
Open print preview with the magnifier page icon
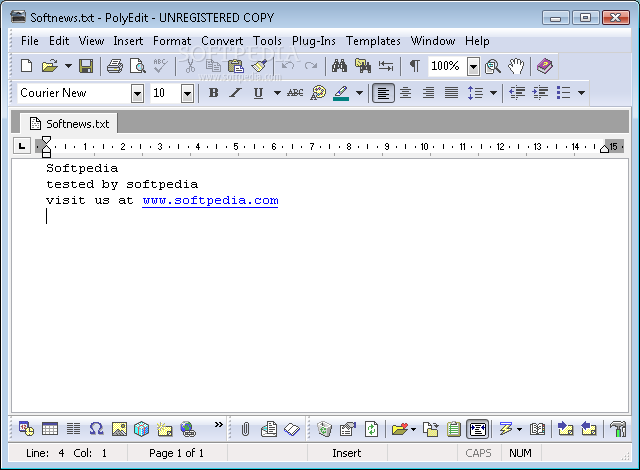(x=138, y=66)
